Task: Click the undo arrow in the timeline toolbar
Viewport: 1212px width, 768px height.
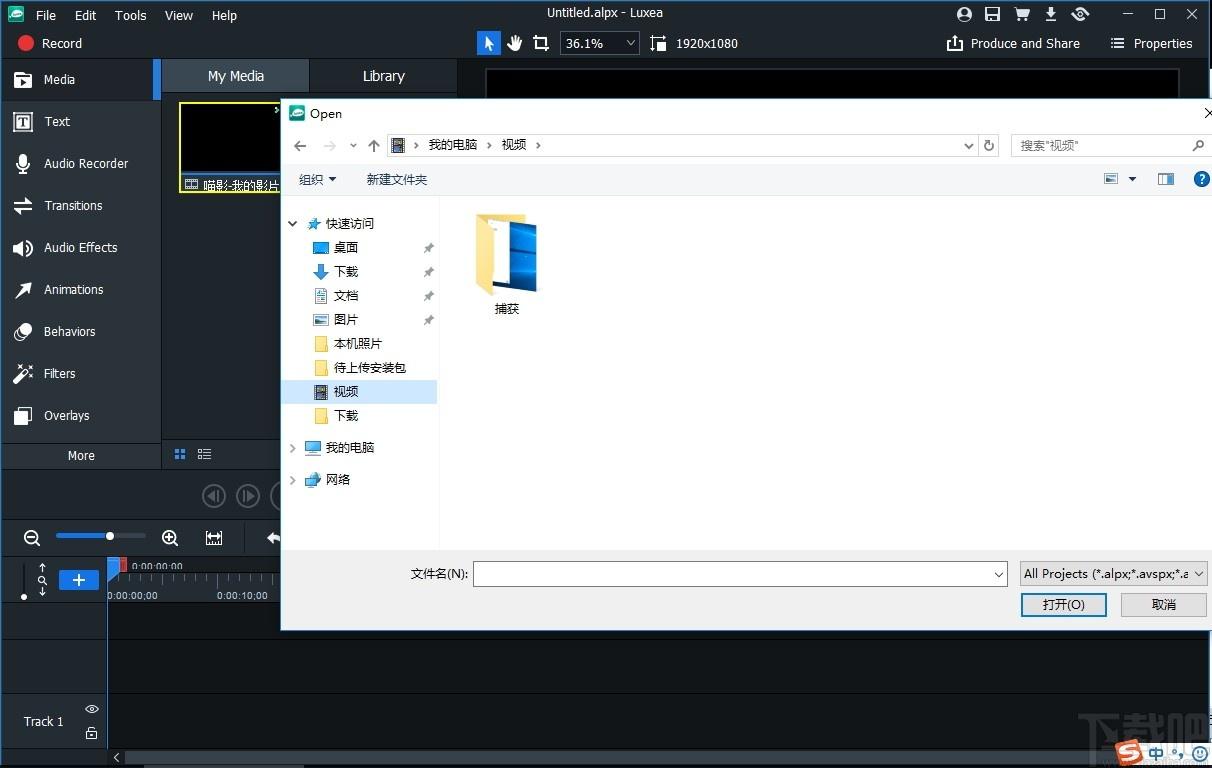Action: click(x=273, y=538)
